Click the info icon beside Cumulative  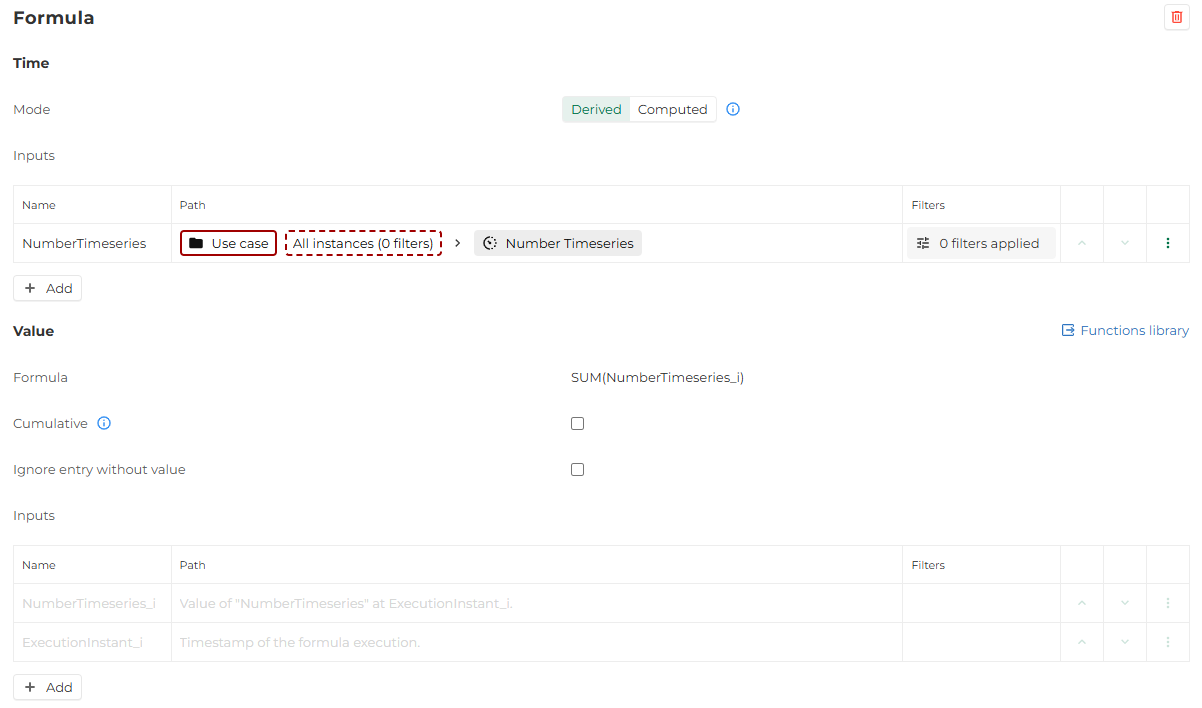[x=104, y=423]
